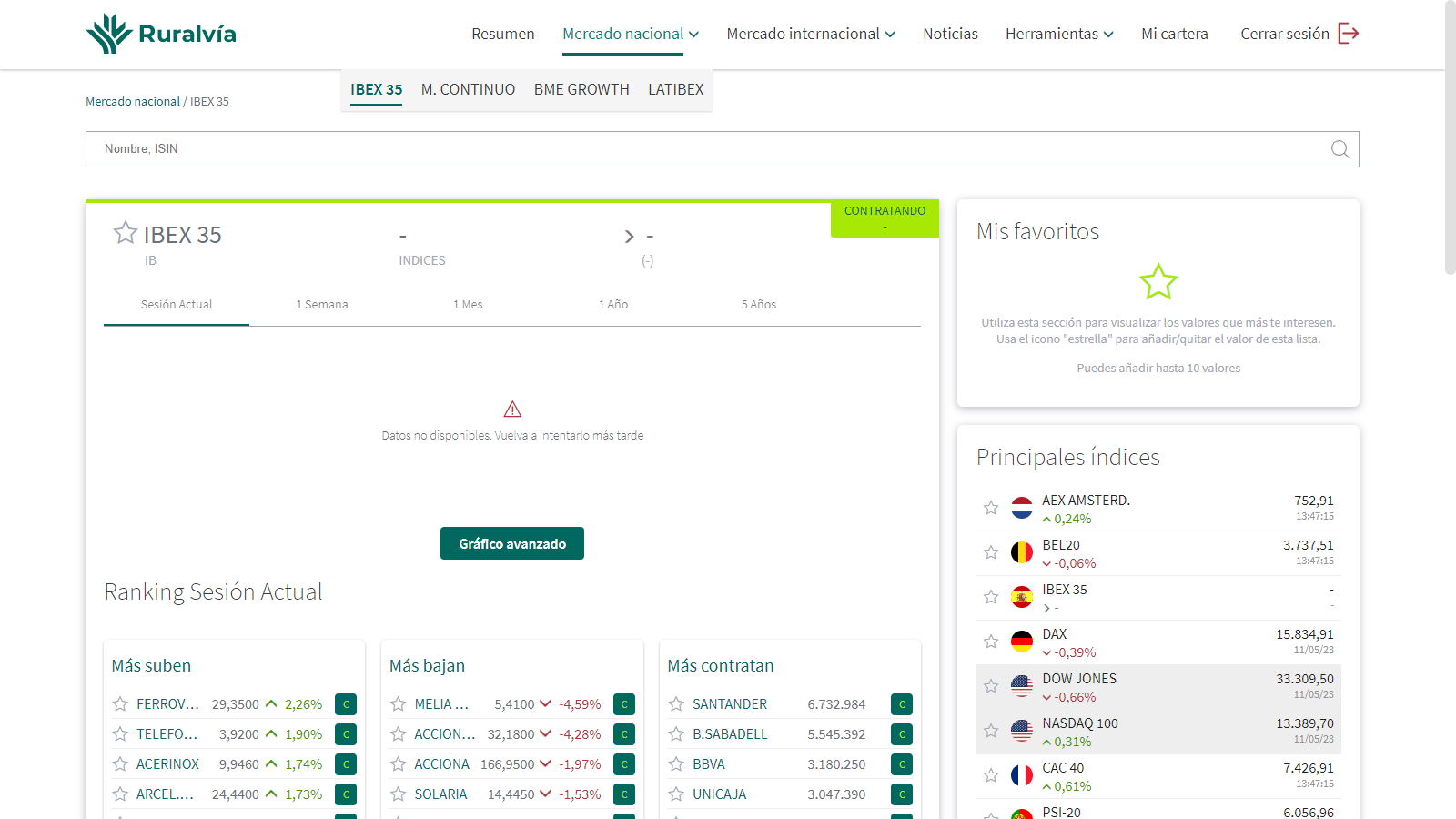This screenshot has width=1456, height=819.
Task: Select BME GROWTH submenu tab
Action: [x=581, y=89]
